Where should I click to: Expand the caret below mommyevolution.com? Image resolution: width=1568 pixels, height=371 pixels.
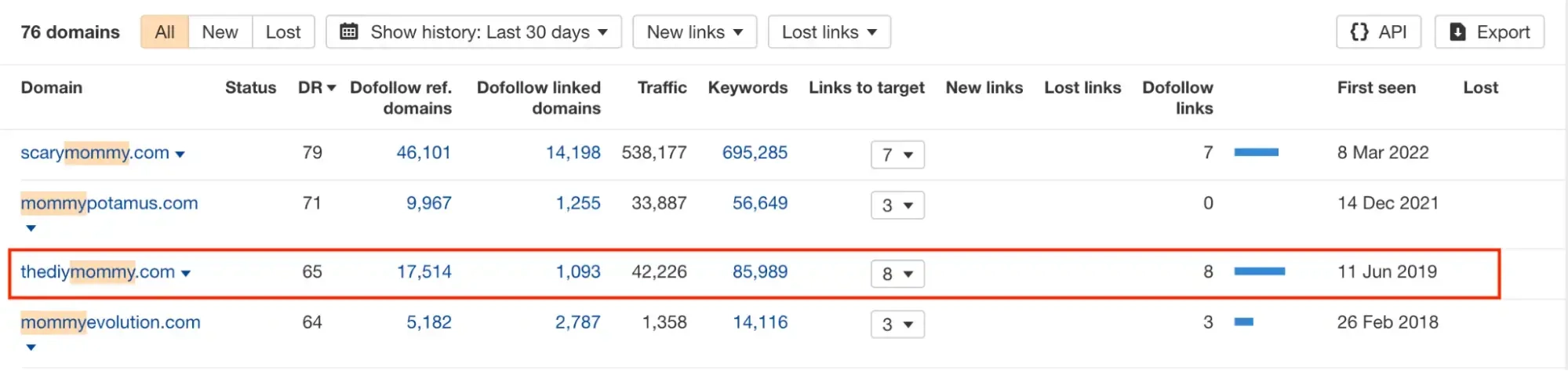(x=31, y=347)
